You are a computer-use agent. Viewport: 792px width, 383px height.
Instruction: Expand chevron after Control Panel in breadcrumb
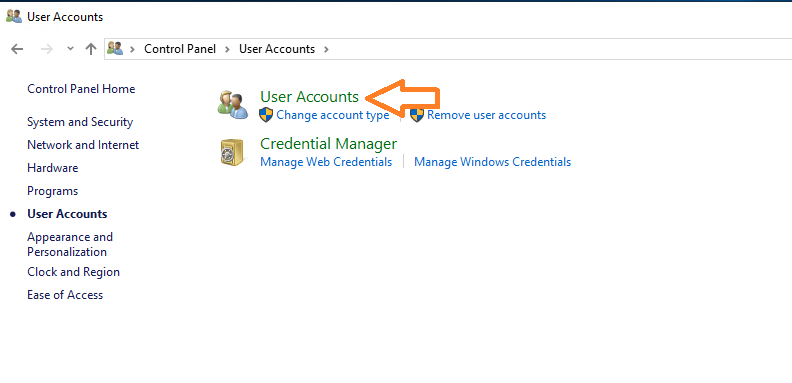coord(227,49)
